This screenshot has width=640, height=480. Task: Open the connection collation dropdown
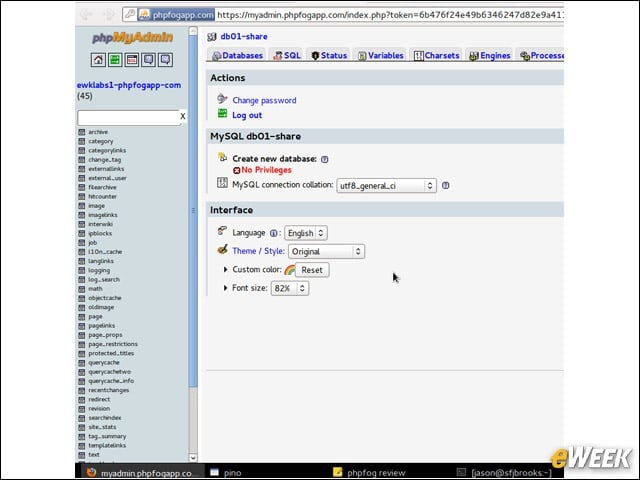(386, 186)
